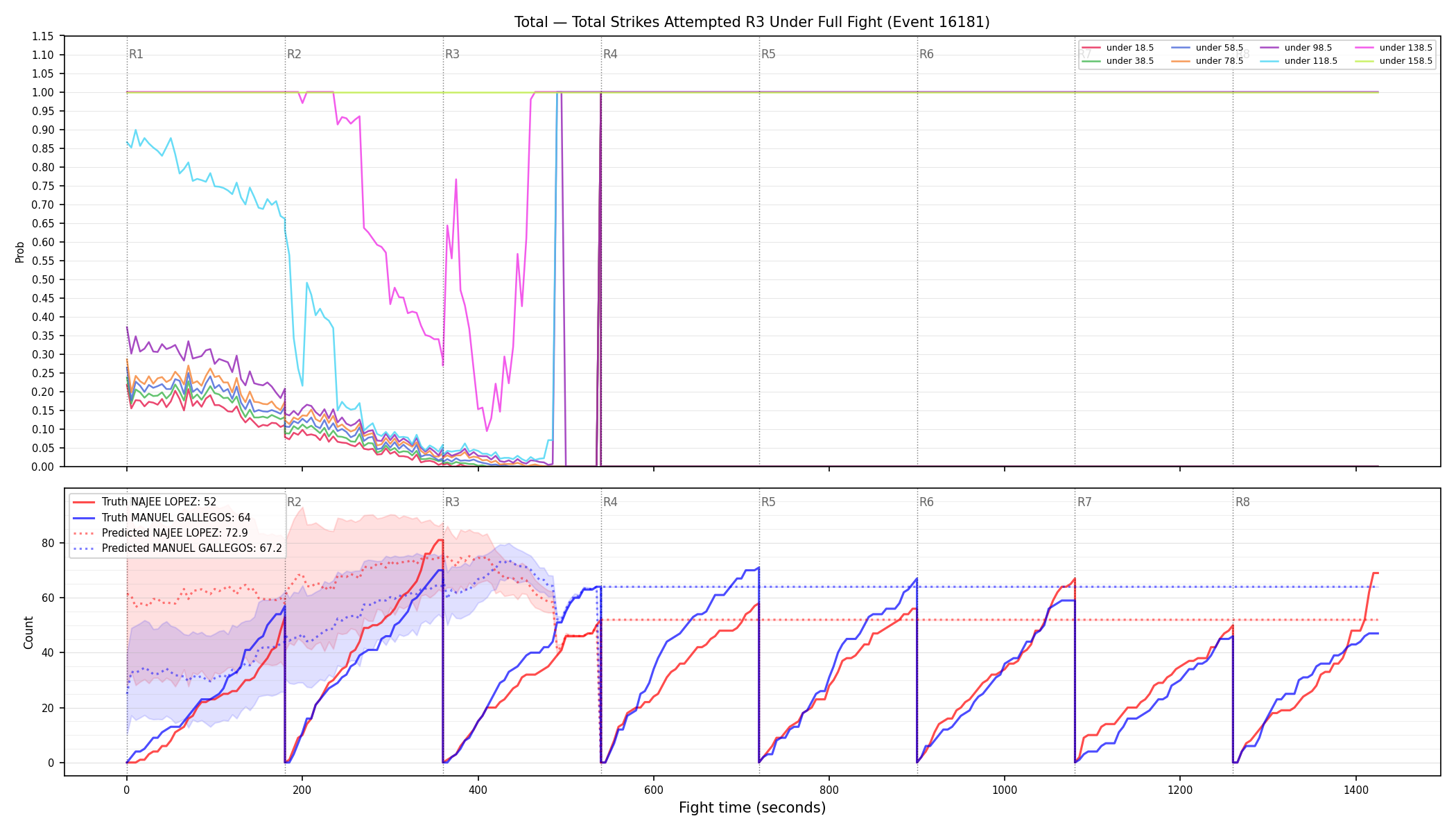Click the 0.85 tick on Prob axis
This screenshot has height=832, width=1456.
[43, 148]
